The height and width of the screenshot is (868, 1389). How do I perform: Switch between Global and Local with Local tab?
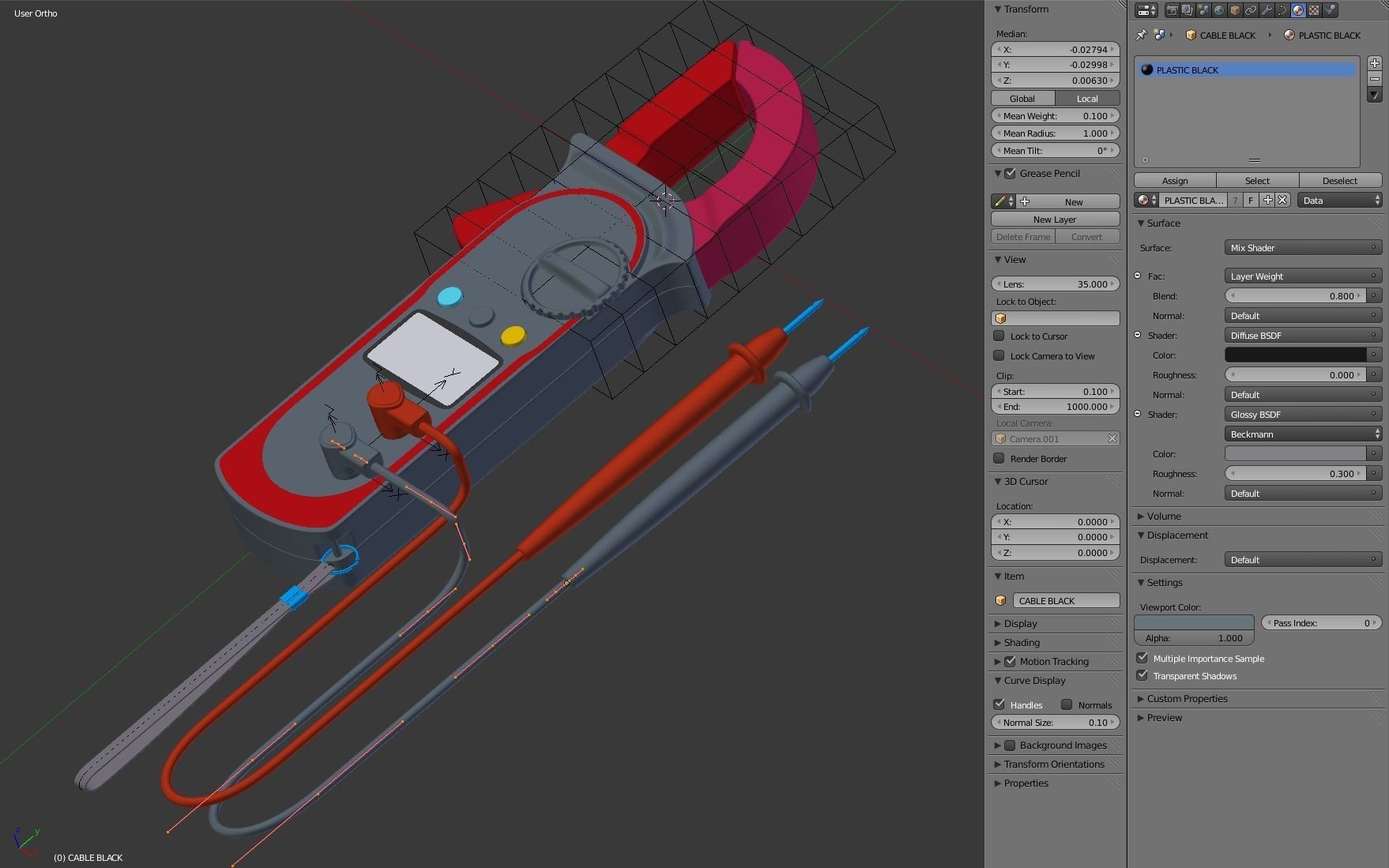(1088, 98)
